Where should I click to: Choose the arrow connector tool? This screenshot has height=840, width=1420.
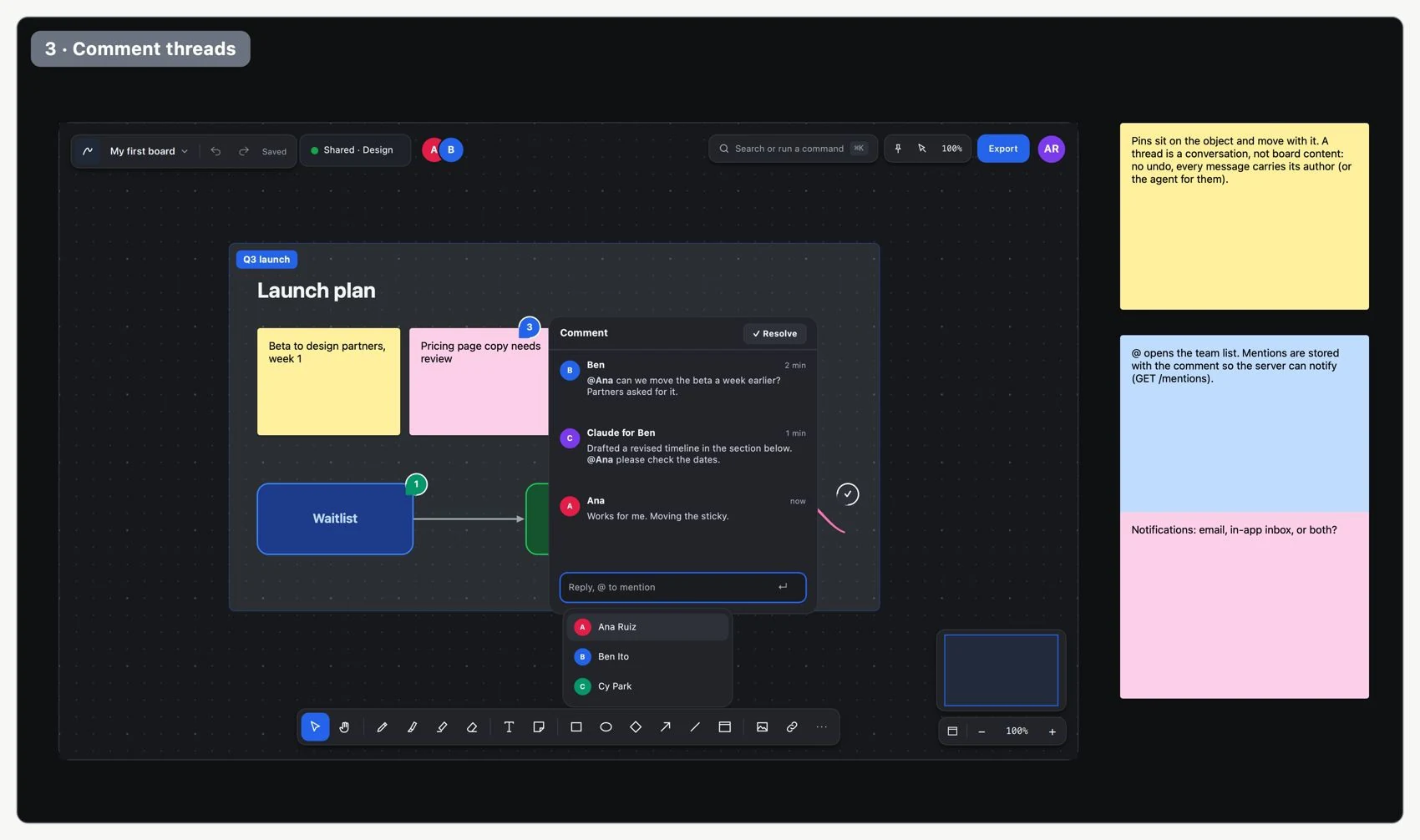pos(666,727)
